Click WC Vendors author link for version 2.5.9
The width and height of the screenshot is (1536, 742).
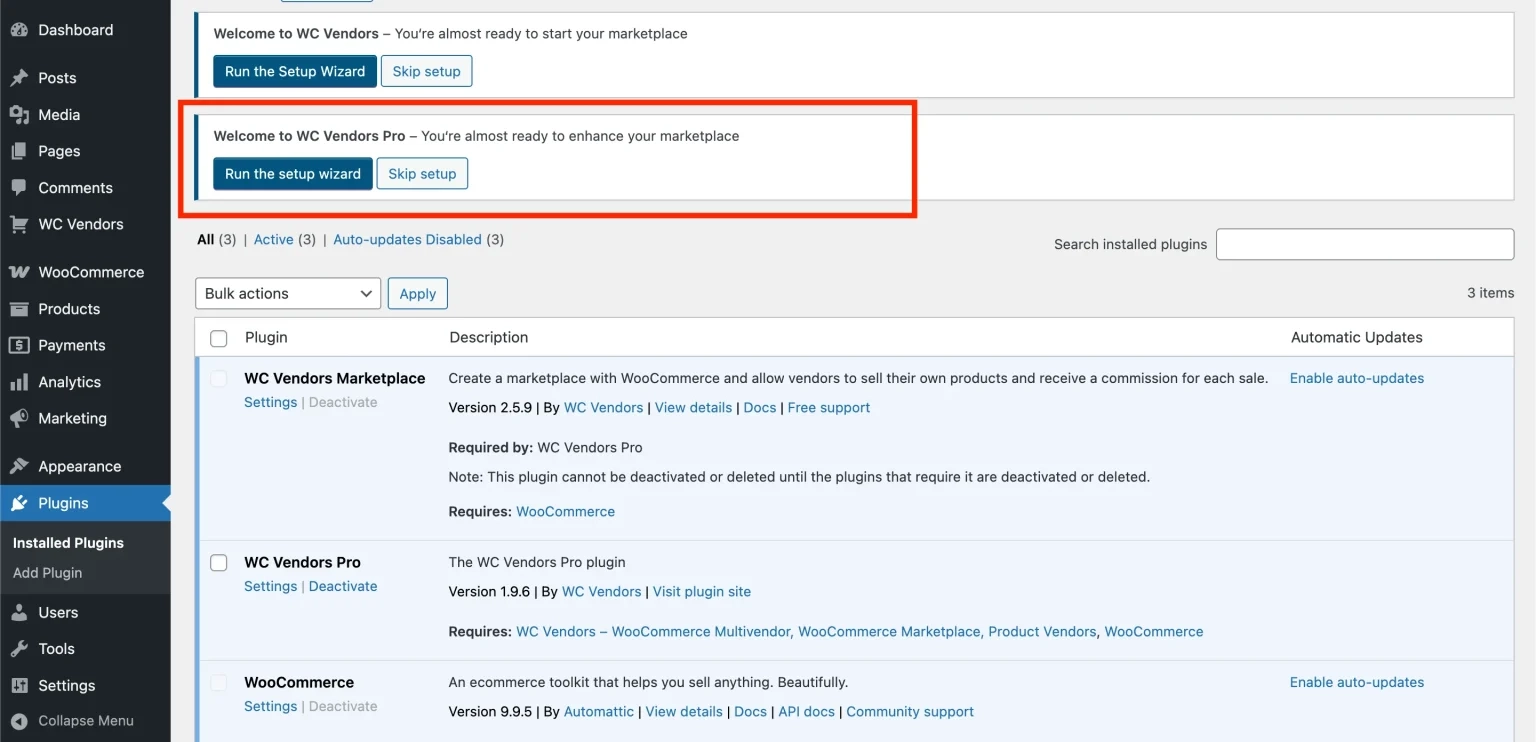coord(604,407)
